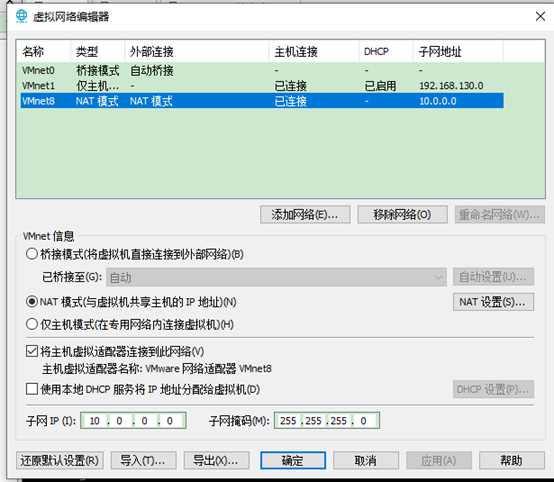Click 添加网络(E)... button
This screenshot has height=482, width=554.
tap(305, 214)
